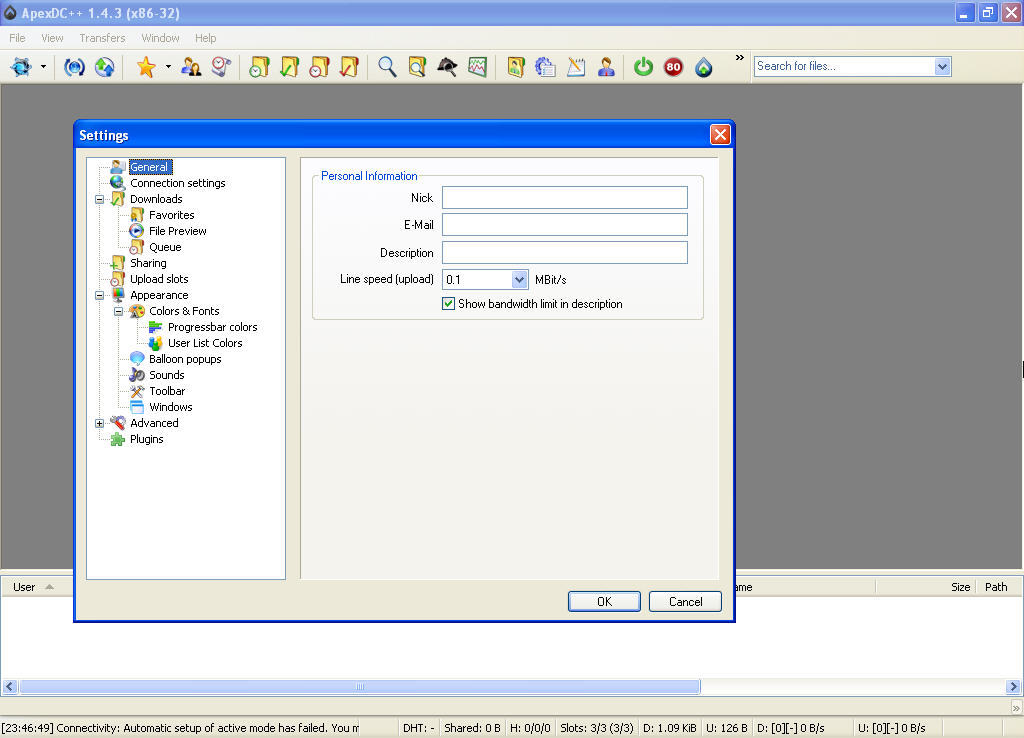This screenshot has height=738, width=1024.
Task: Click the Shutdown power icon
Action: coord(643,66)
